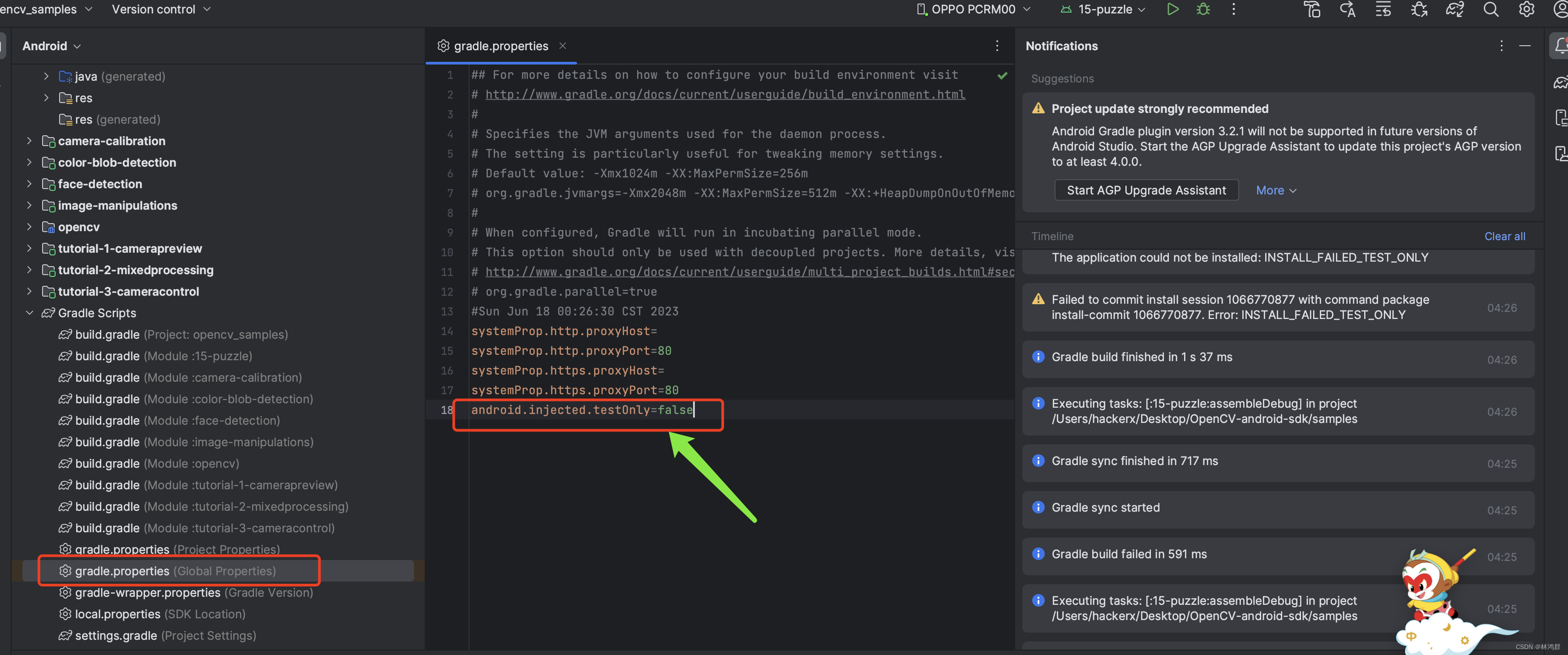Debug the 15-puzzle app
The height and width of the screenshot is (655, 1568).
[x=1203, y=9]
